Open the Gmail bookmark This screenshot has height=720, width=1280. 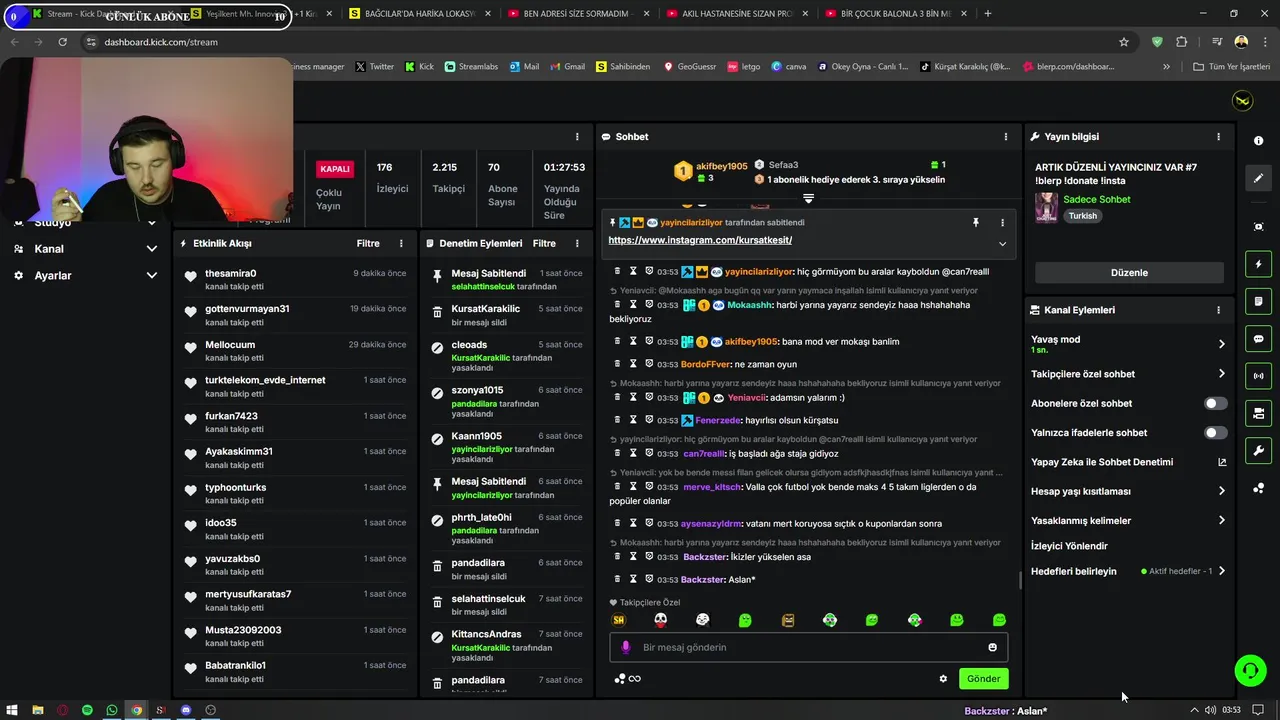[x=567, y=67]
